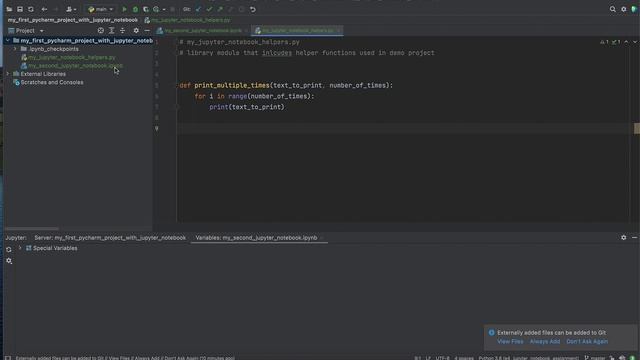This screenshot has width=640, height=360.
Task: Click 'Always Add' in Git notification
Action: [x=545, y=341]
